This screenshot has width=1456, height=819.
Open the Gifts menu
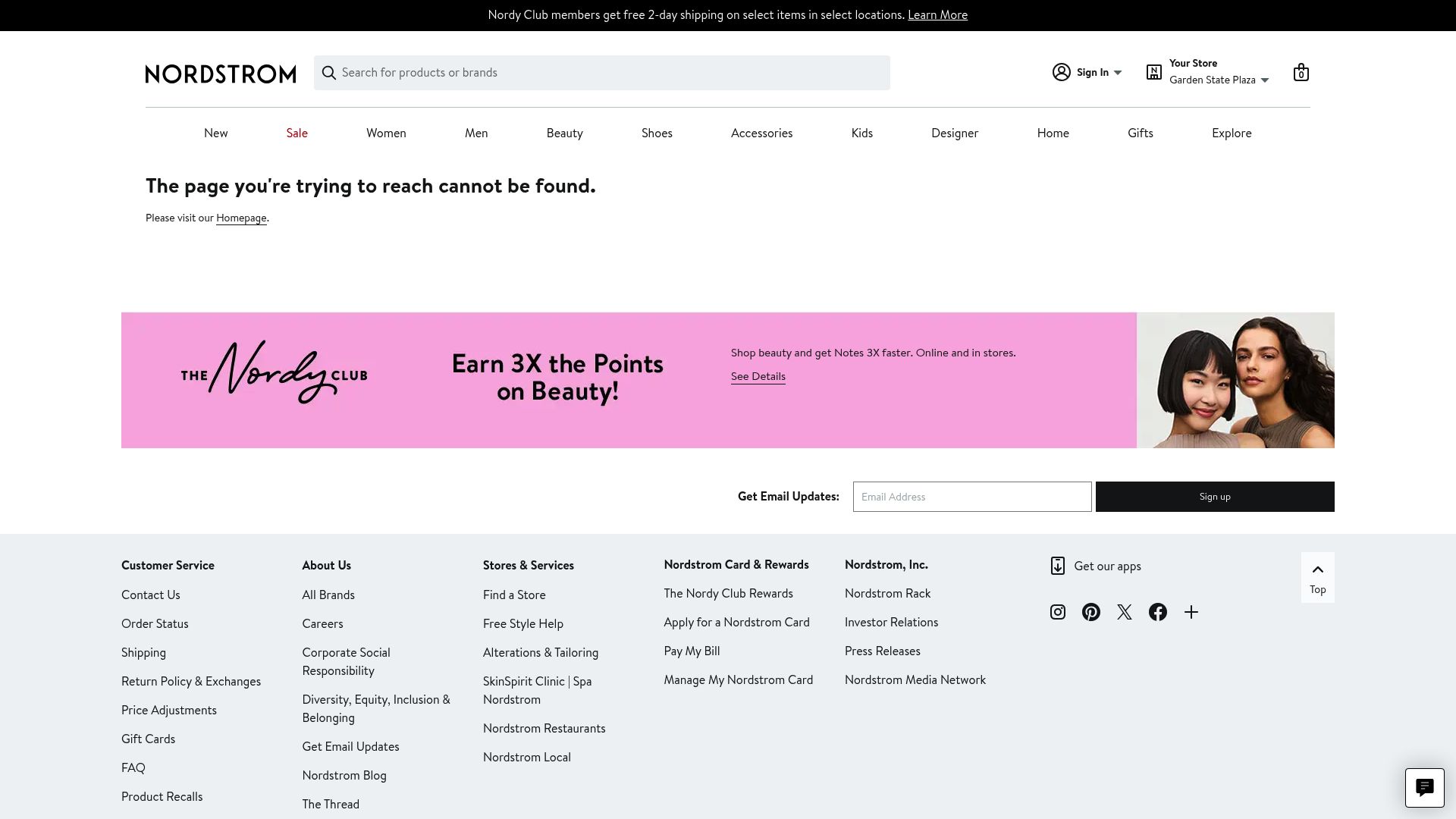1141,133
